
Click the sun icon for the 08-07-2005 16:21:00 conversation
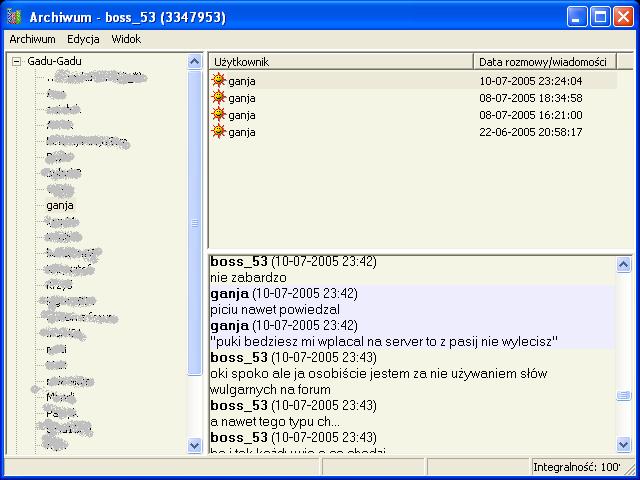[x=219, y=115]
